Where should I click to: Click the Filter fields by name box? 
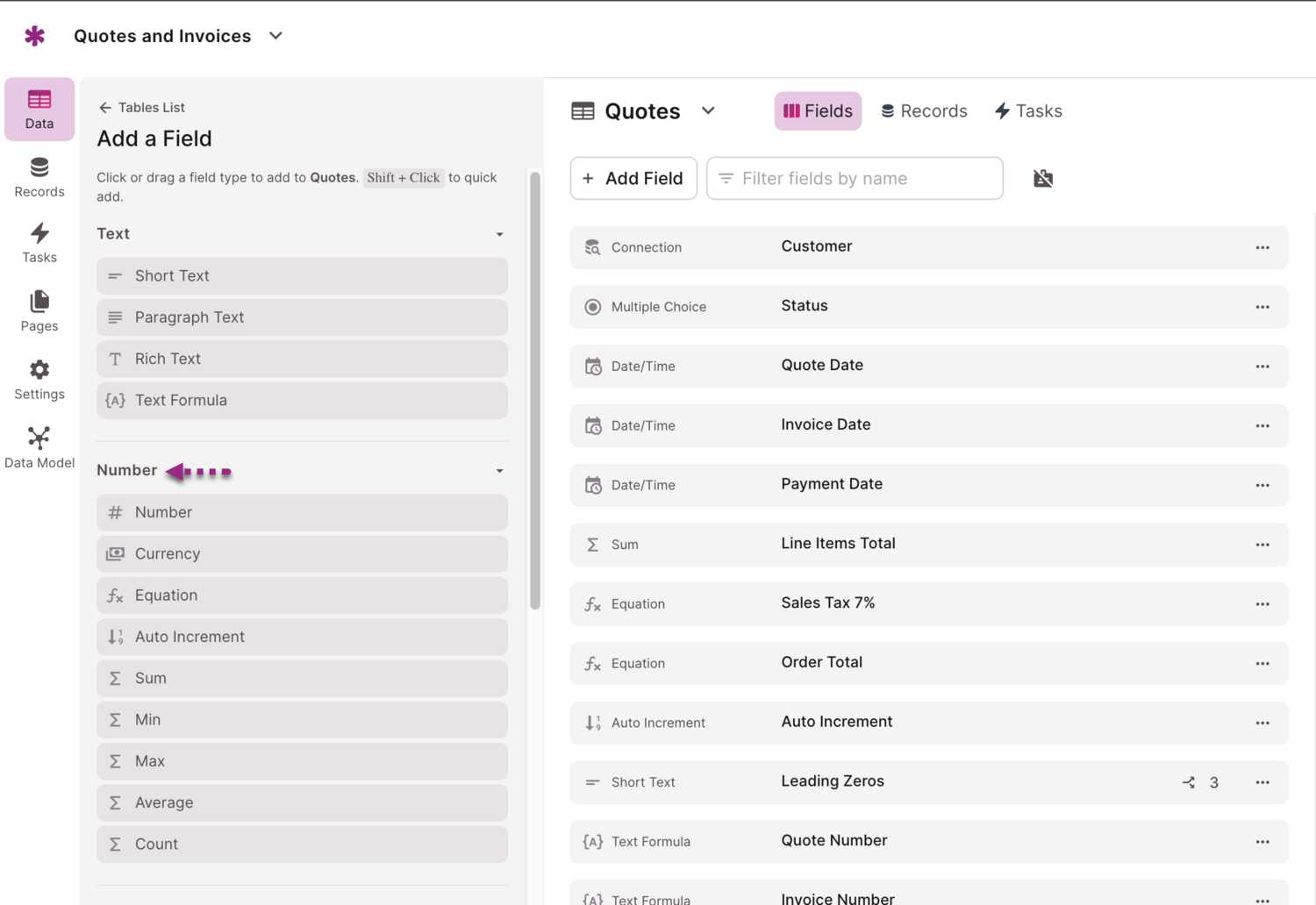[x=854, y=178]
